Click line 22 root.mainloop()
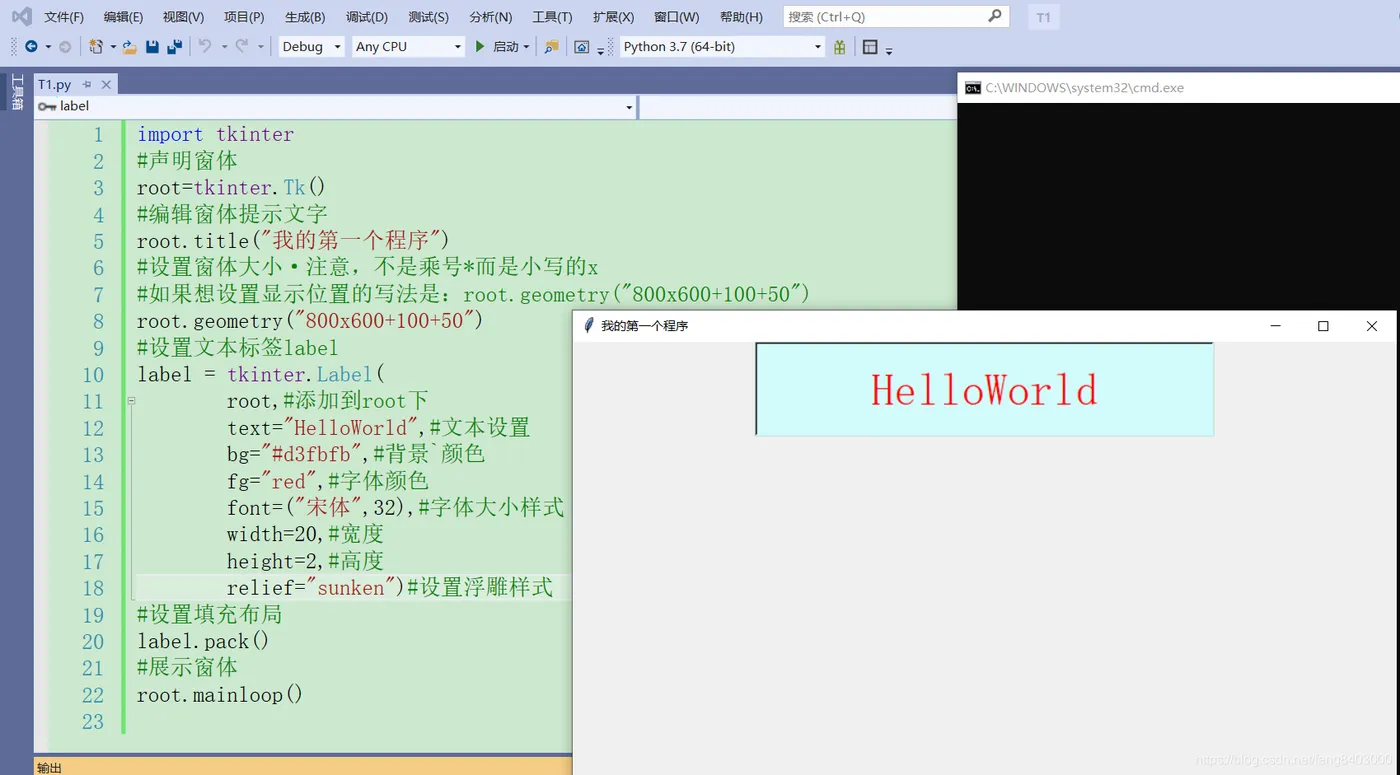The width and height of the screenshot is (1400, 775). 220,695
